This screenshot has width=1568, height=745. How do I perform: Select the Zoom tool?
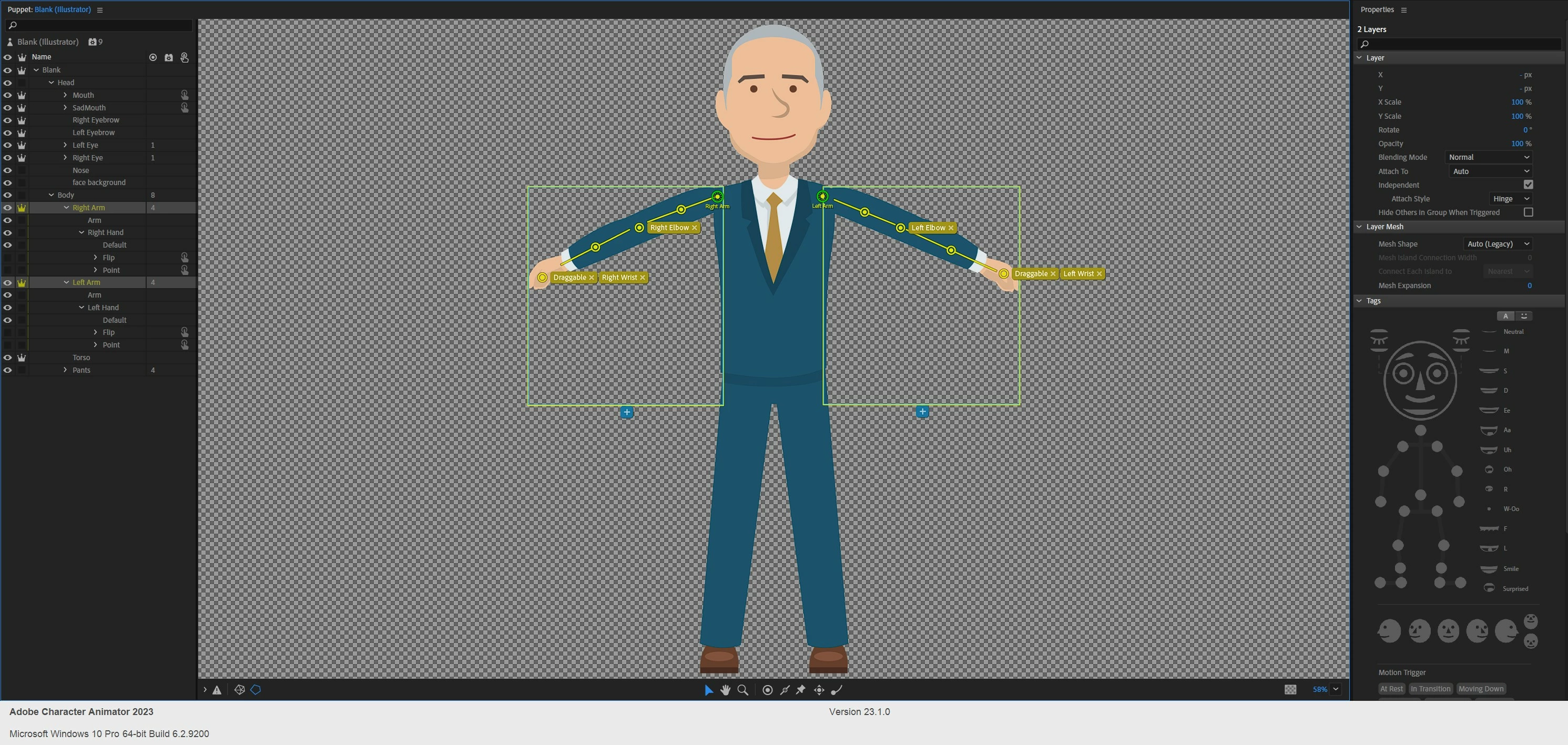click(742, 690)
